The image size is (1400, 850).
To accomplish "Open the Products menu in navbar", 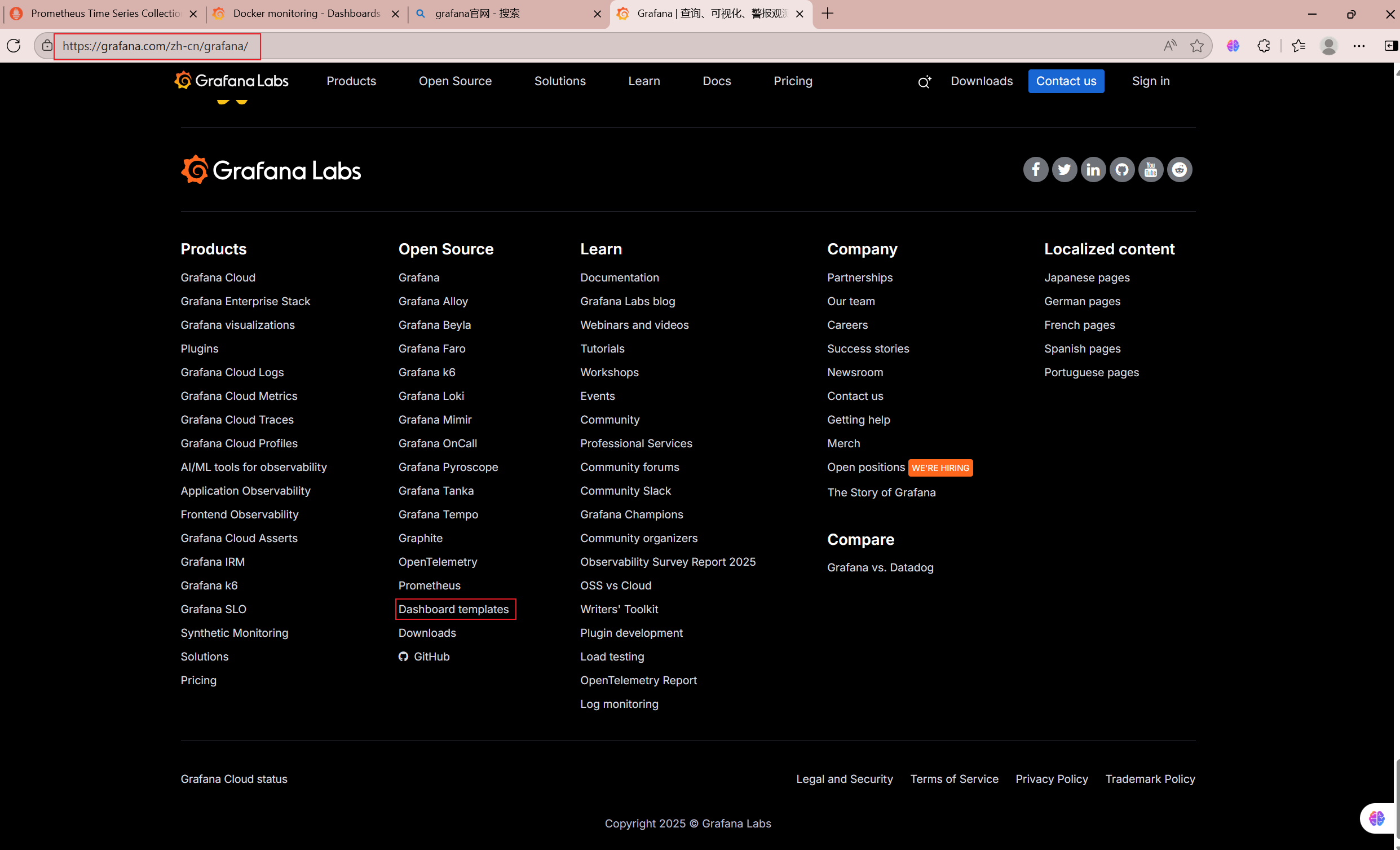I will 351,81.
